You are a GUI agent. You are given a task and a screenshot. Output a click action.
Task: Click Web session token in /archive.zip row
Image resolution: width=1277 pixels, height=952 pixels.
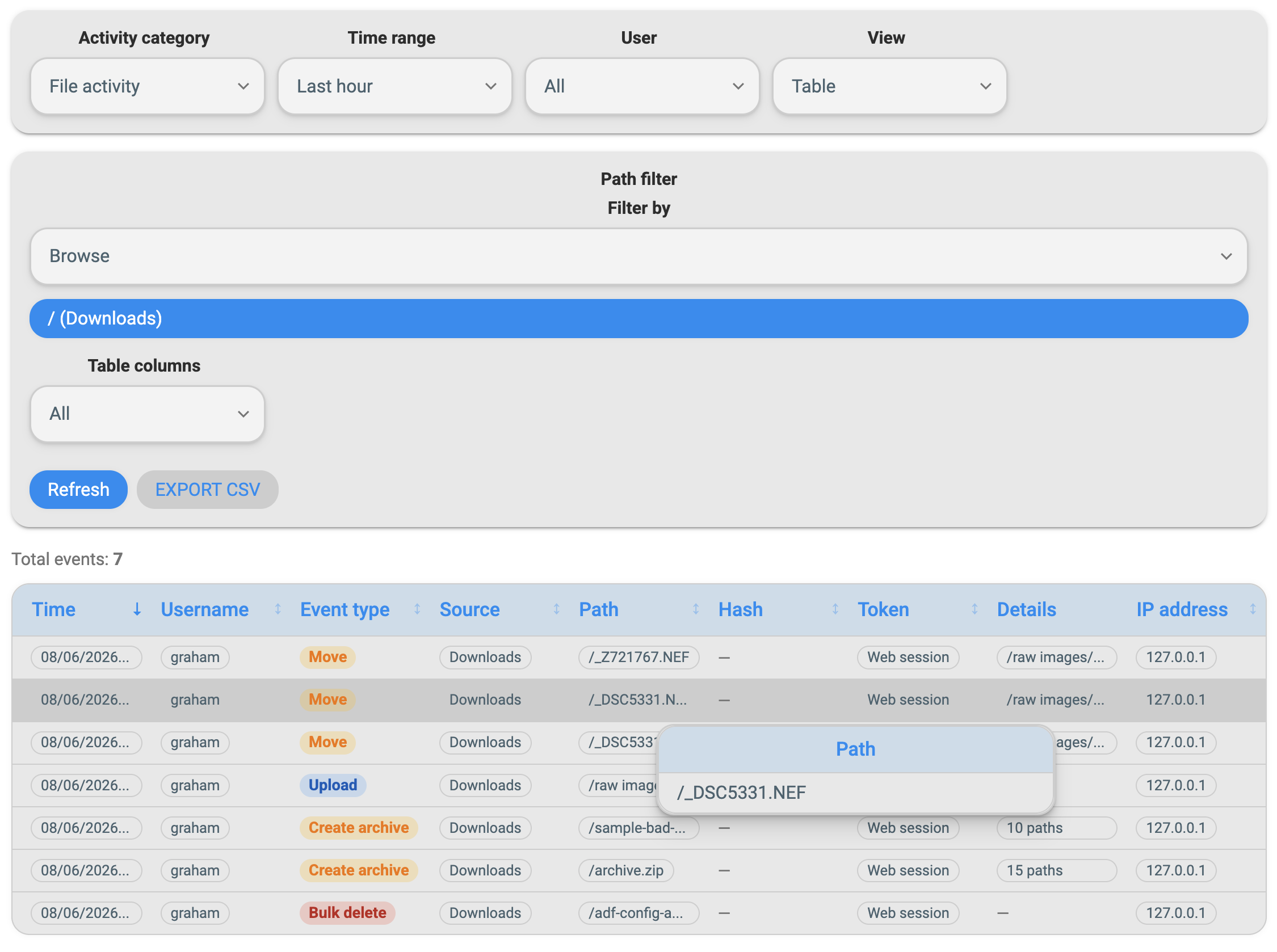coord(908,870)
